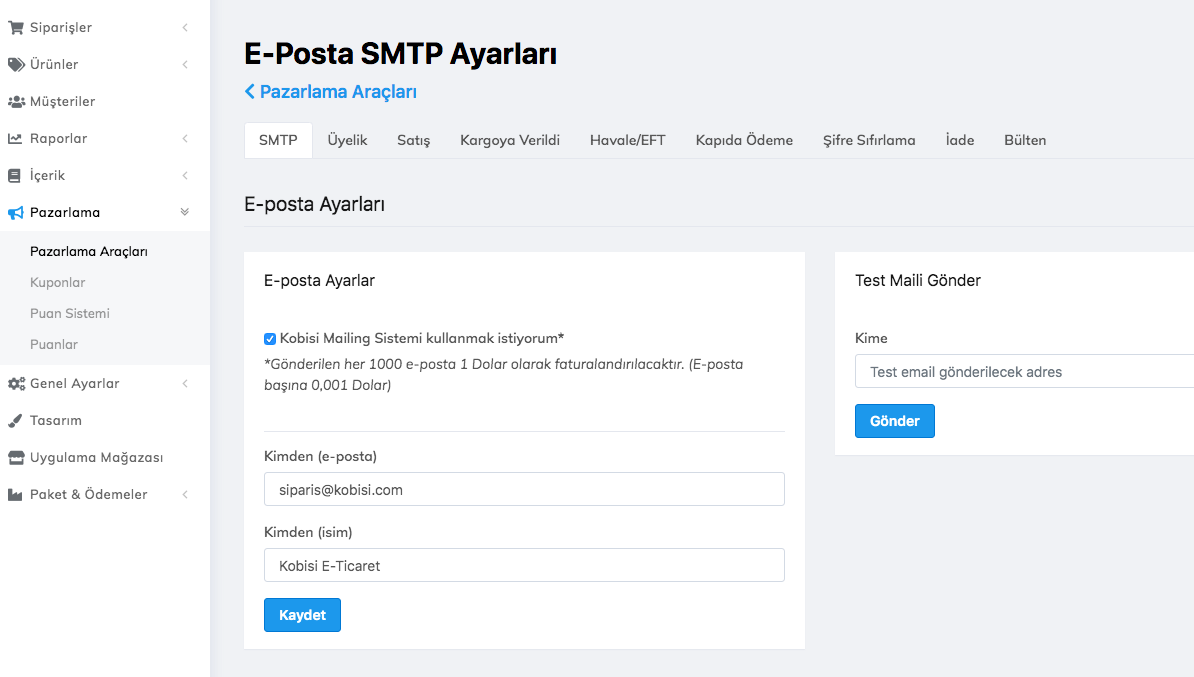Viewport: 1194px width, 677px height.
Task: Select Kuponlar in the sidebar submenu
Action: [58, 283]
